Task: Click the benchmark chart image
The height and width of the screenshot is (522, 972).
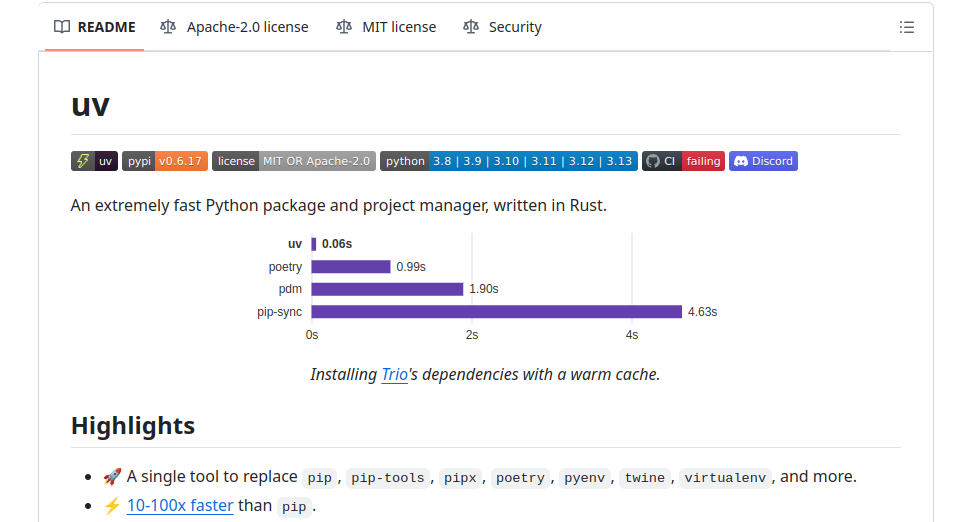Action: [x=486, y=288]
